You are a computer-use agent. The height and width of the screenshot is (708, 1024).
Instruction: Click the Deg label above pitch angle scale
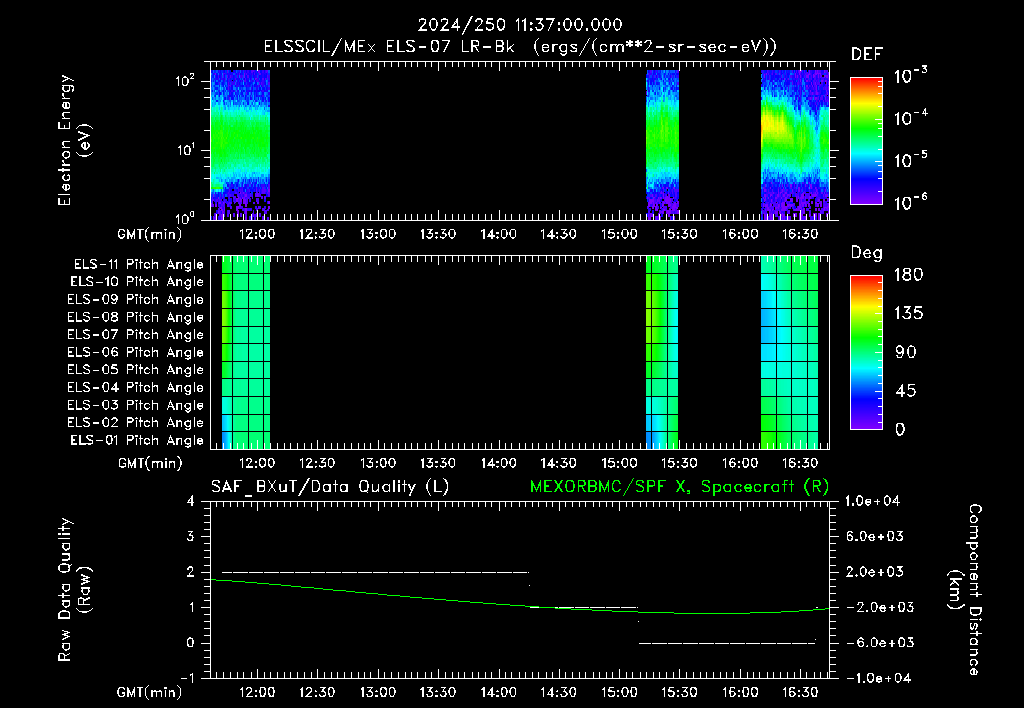[x=867, y=253]
